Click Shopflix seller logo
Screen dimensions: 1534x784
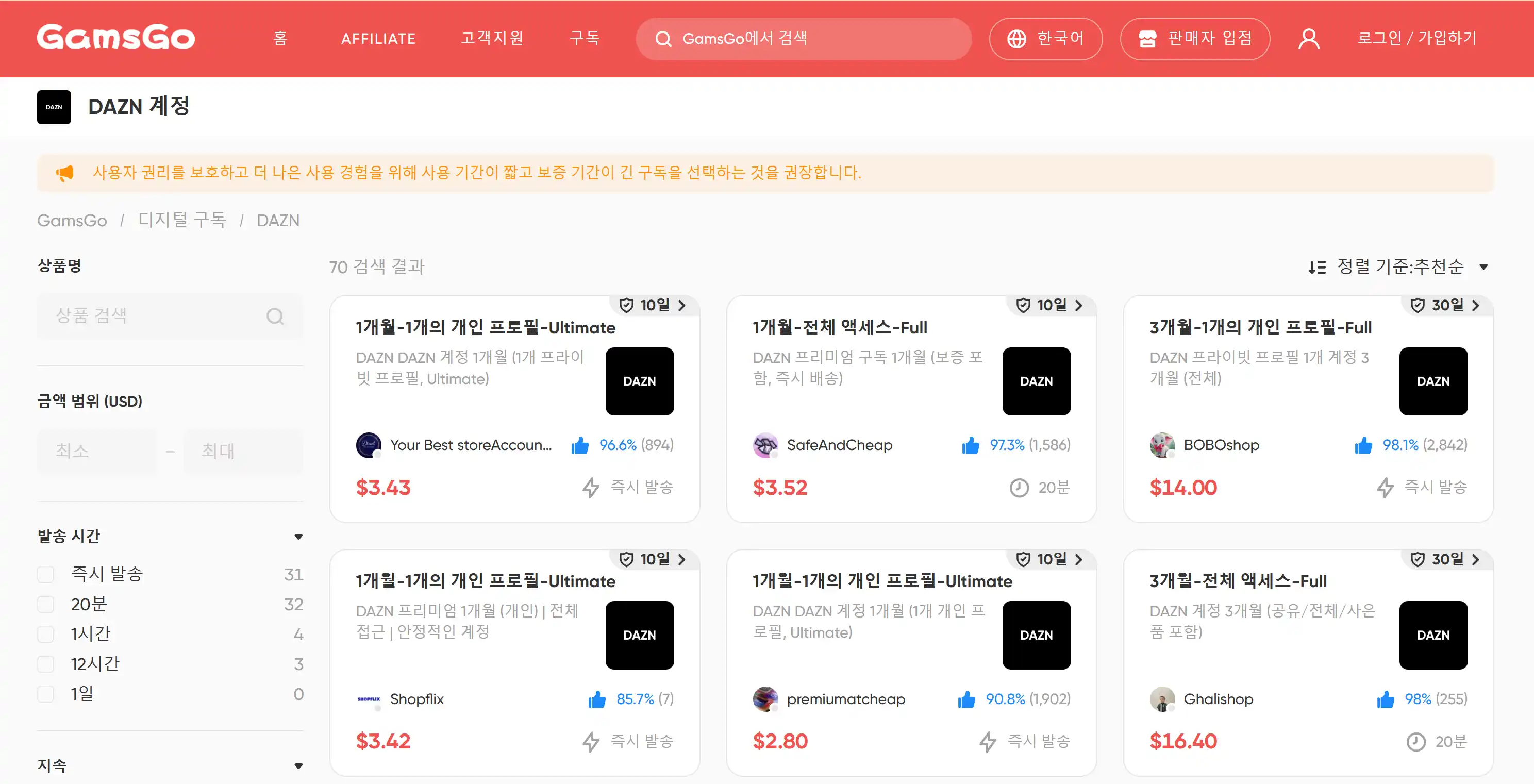368,699
